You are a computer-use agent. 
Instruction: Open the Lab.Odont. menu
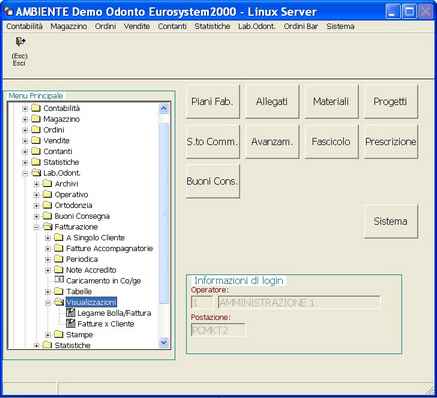click(x=257, y=26)
